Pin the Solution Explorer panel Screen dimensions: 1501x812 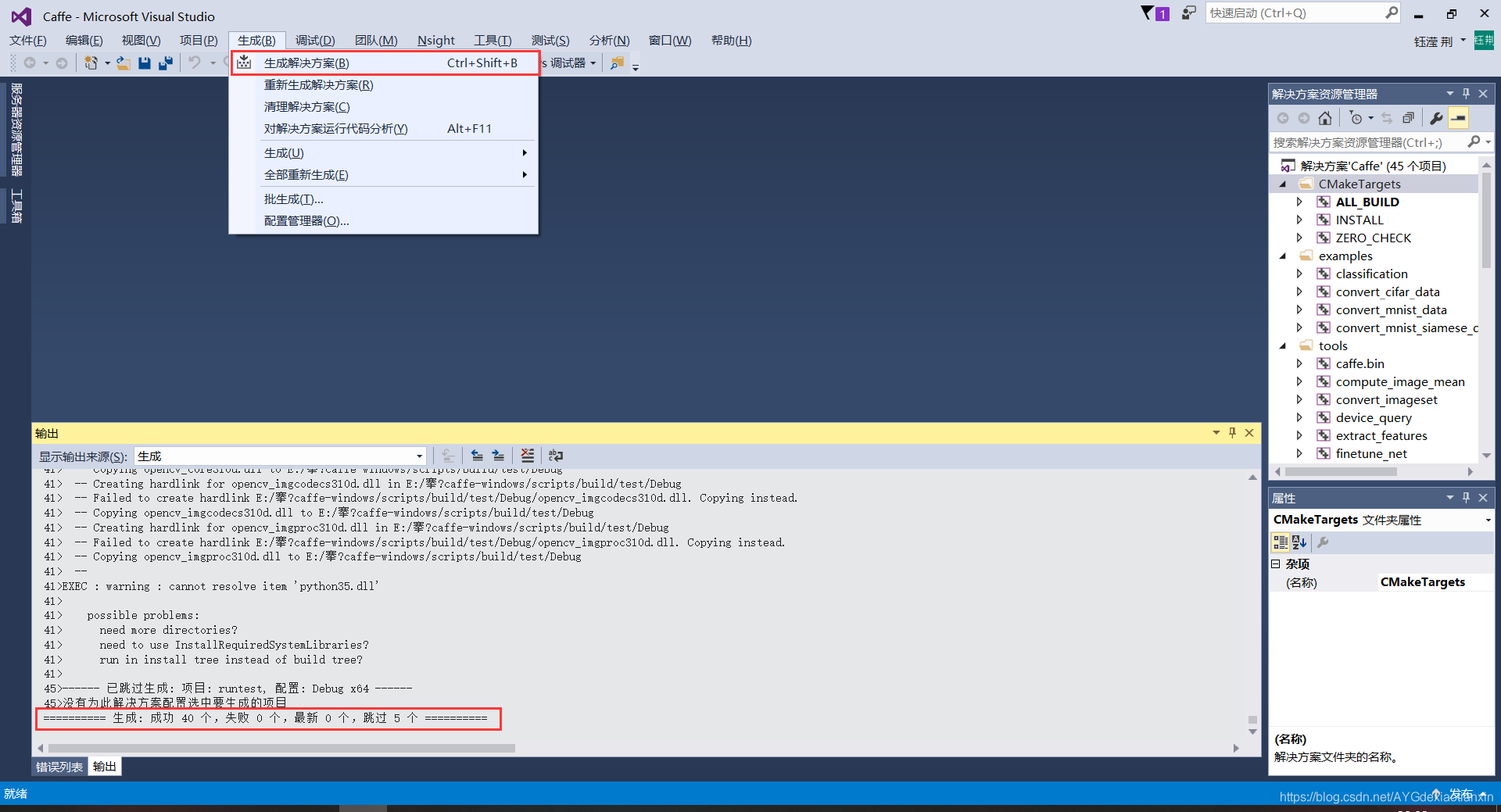click(x=1466, y=93)
